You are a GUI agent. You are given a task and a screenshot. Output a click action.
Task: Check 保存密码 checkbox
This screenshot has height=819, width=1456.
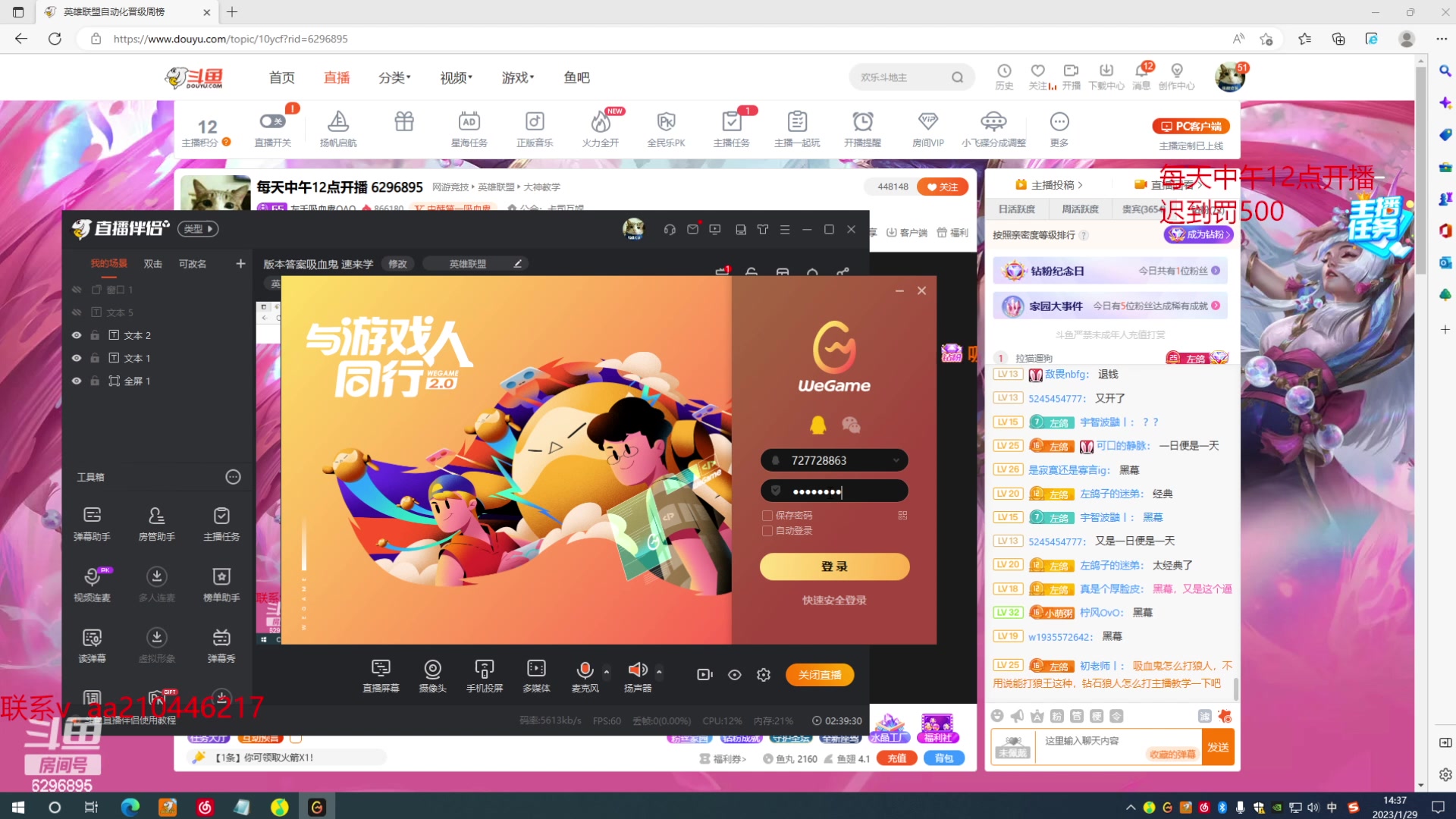[x=767, y=516]
